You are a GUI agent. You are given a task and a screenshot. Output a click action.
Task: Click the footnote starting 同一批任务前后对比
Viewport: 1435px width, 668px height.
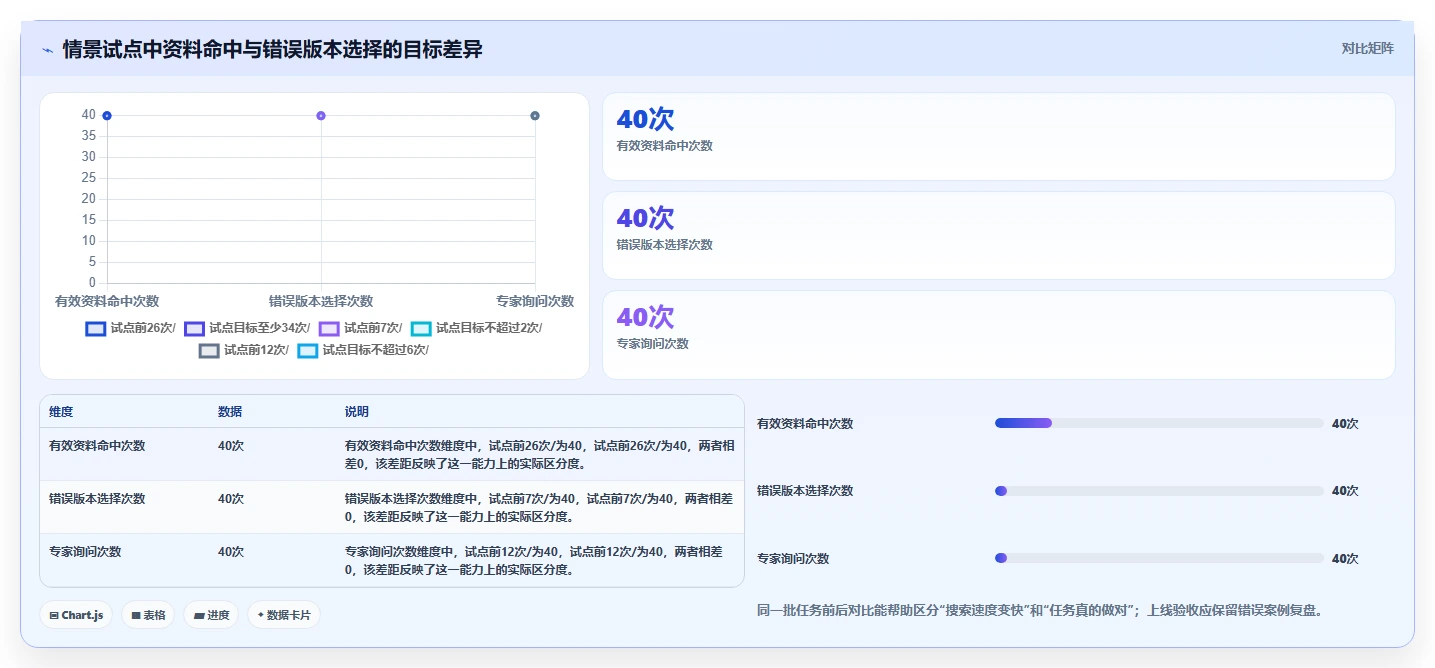tap(1041, 610)
